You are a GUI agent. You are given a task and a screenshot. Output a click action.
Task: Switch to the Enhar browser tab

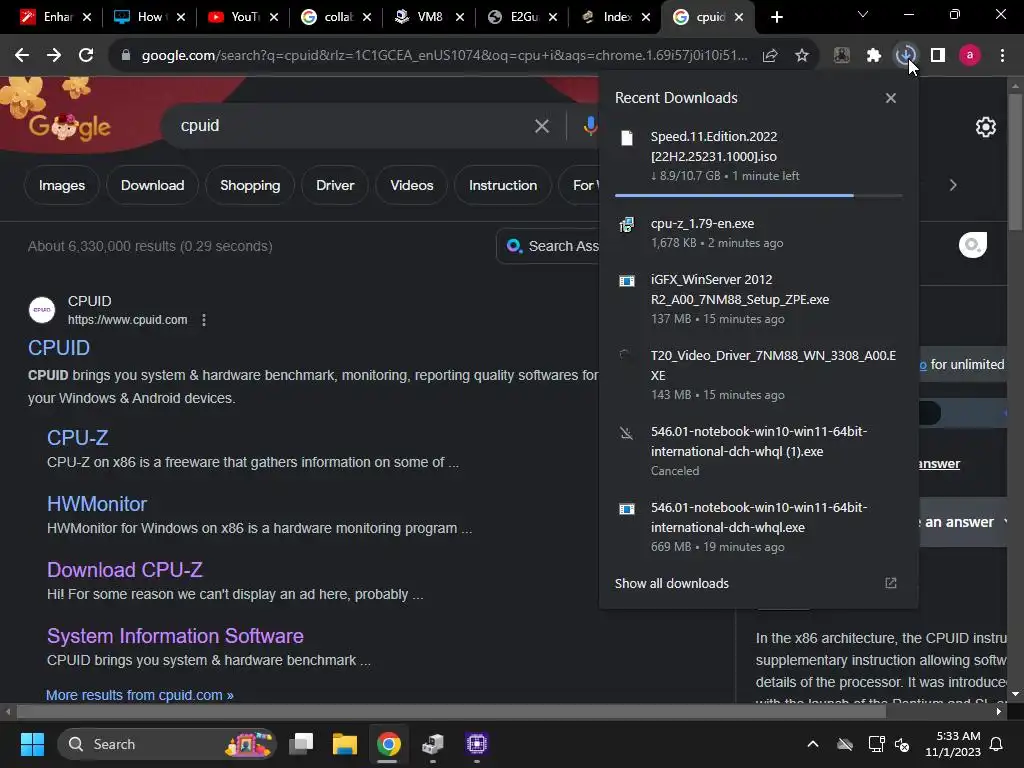click(x=56, y=17)
